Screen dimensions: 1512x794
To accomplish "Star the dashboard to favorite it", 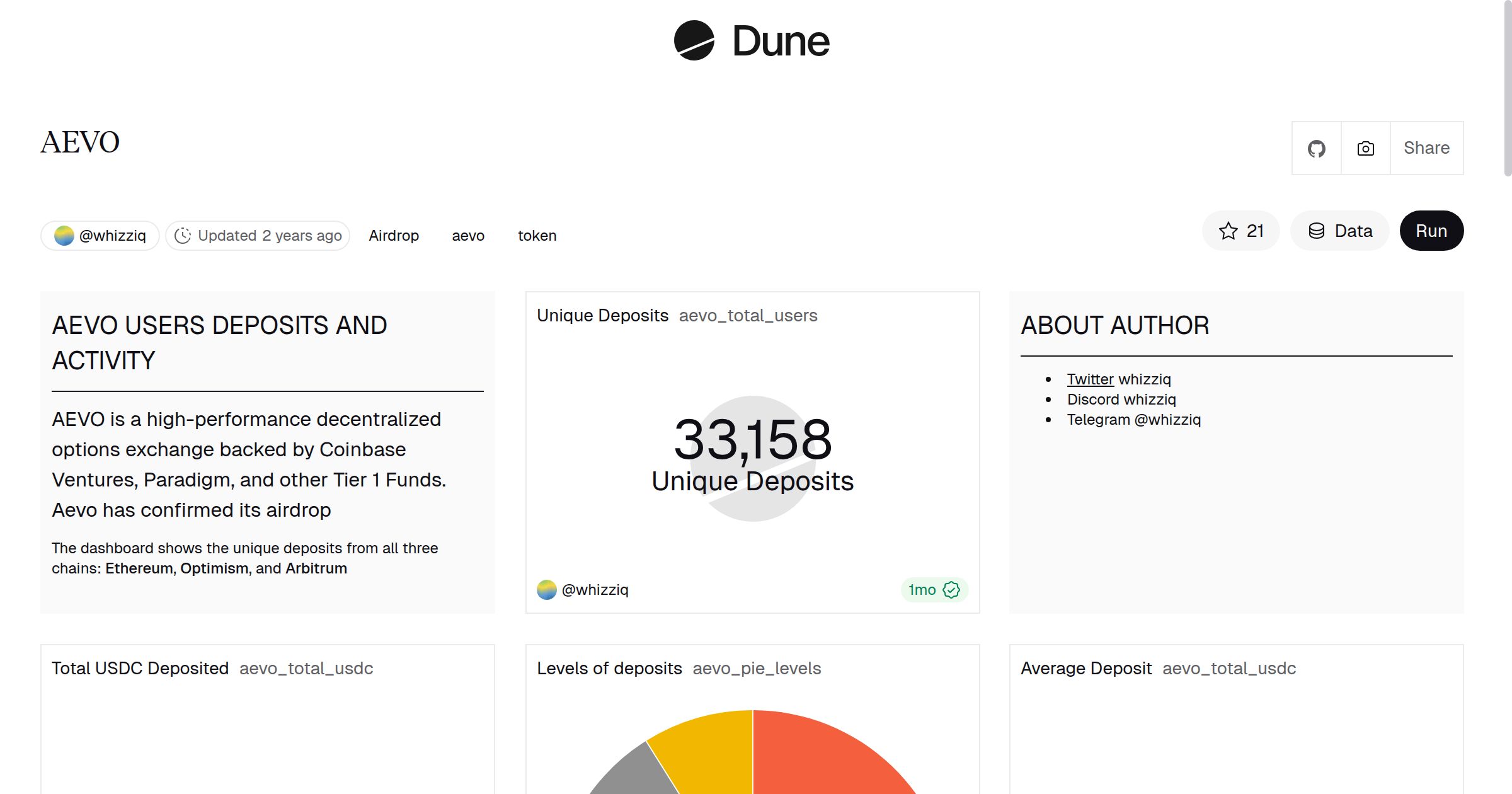I will click(1227, 231).
